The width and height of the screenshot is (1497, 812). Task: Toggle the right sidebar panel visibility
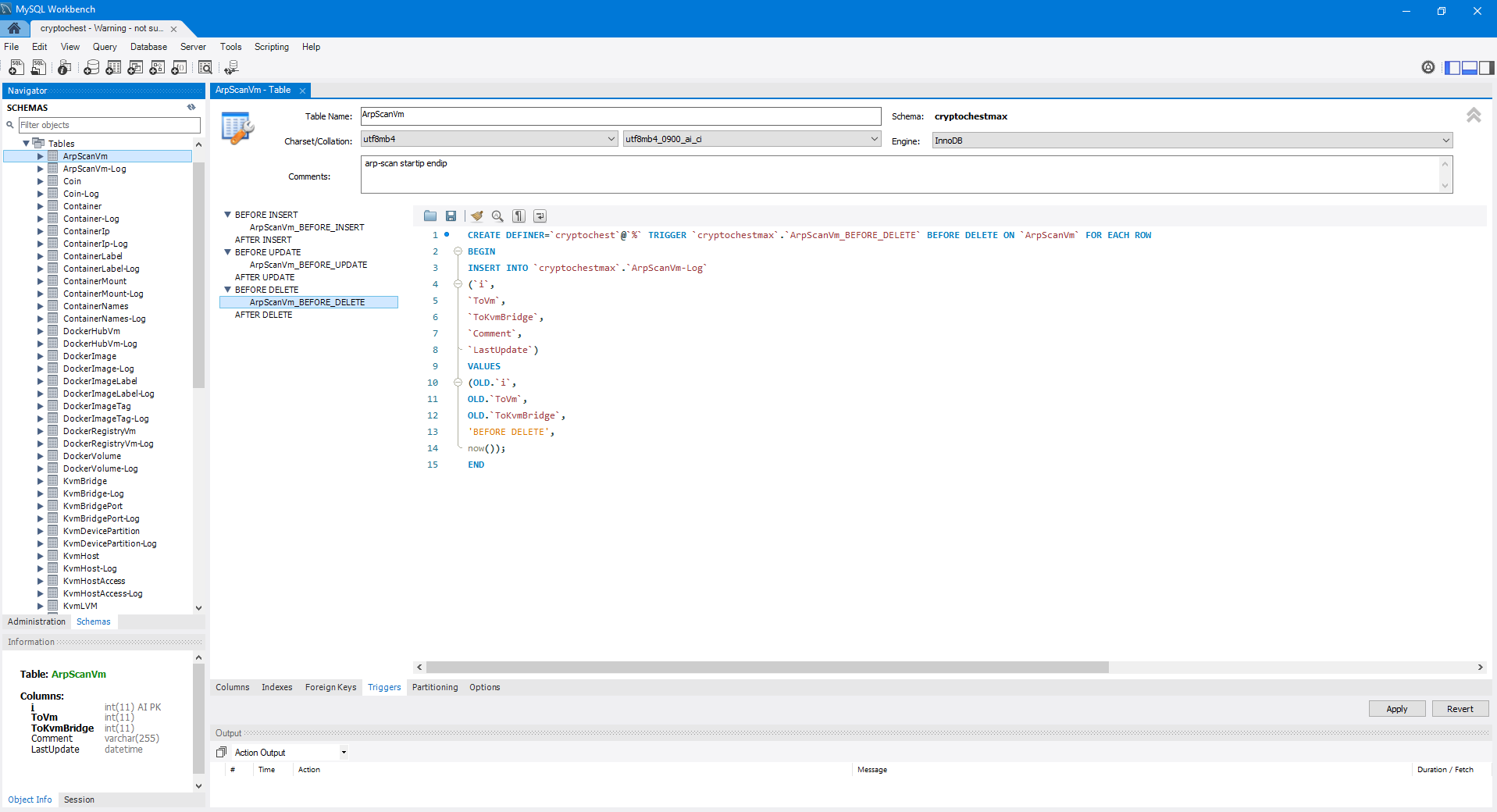(1486, 68)
